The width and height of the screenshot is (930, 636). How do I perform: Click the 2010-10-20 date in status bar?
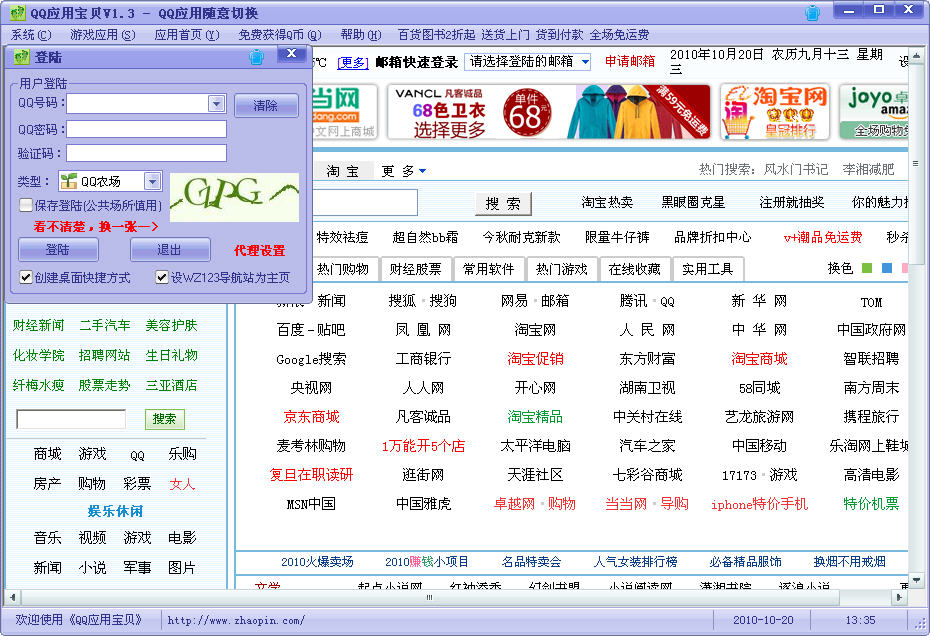763,620
